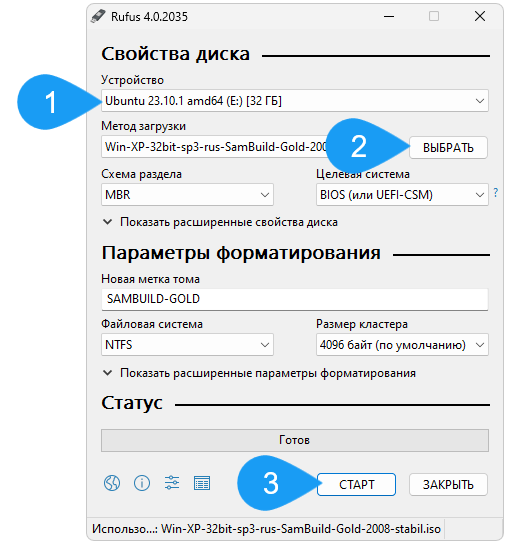Click the Rufus USB icon in title bar
This screenshot has height=544, width=506.
click(x=98, y=16)
